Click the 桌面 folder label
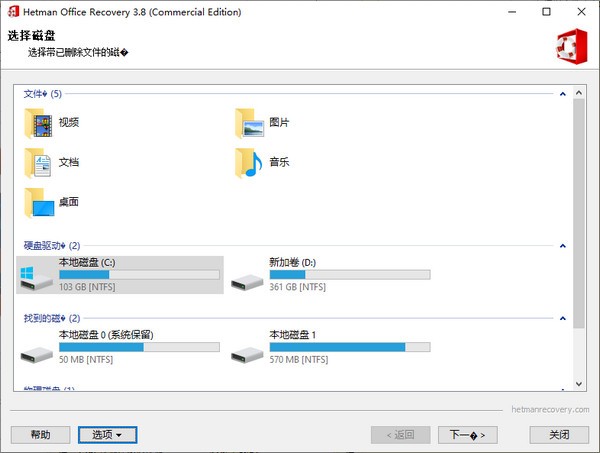600x453 pixels. click(x=69, y=202)
